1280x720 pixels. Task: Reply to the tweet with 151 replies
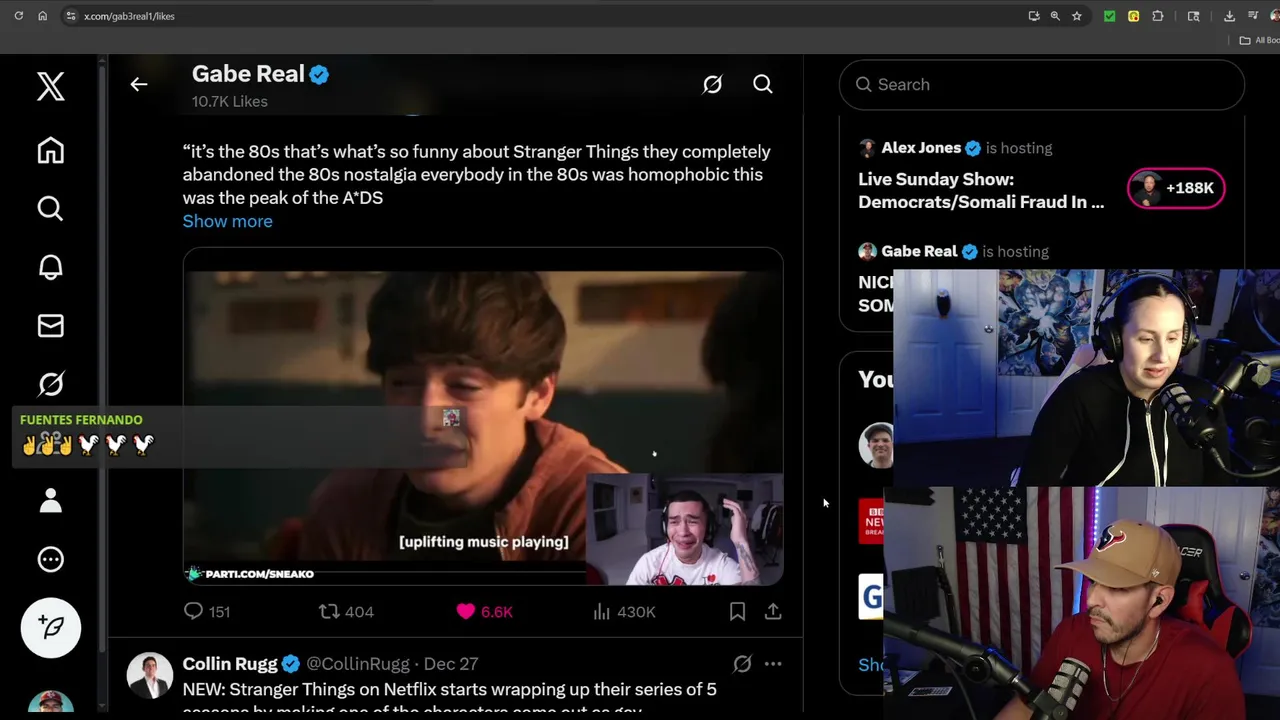[x=206, y=611]
